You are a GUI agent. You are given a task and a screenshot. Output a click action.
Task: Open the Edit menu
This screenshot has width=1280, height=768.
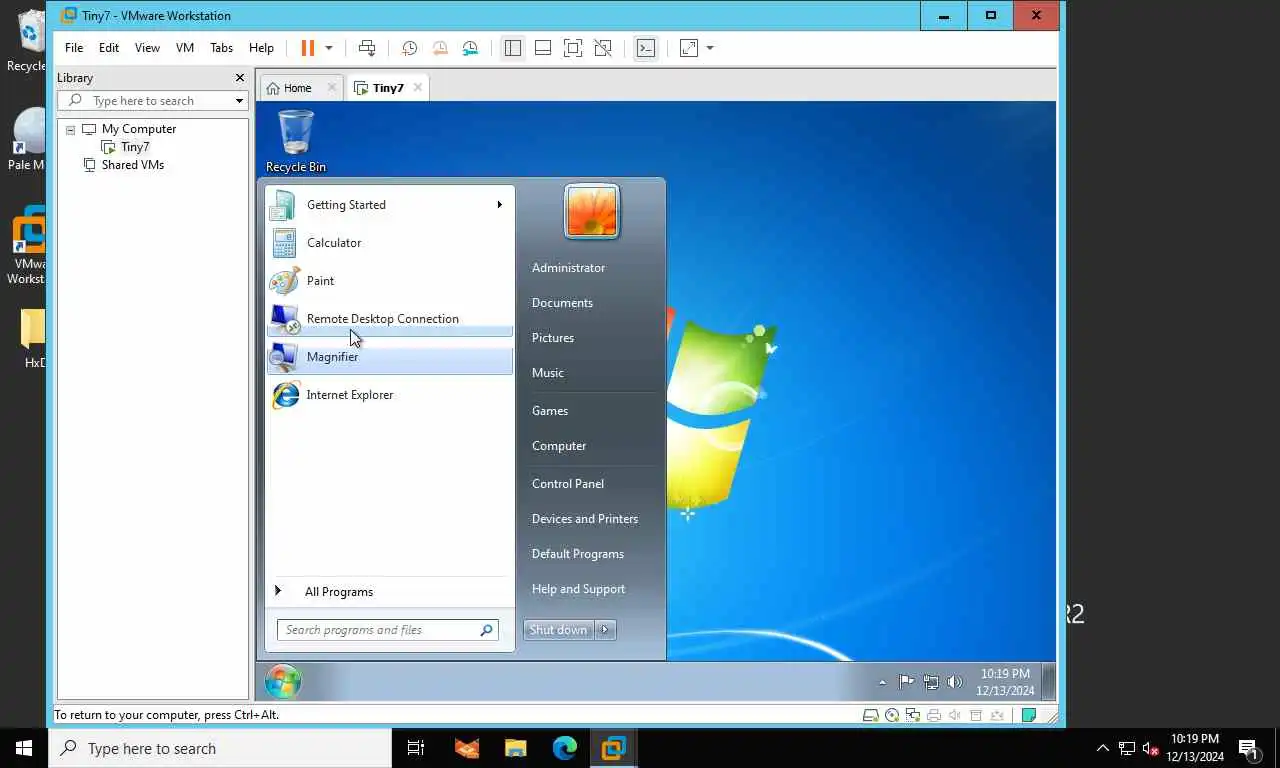[x=109, y=48]
